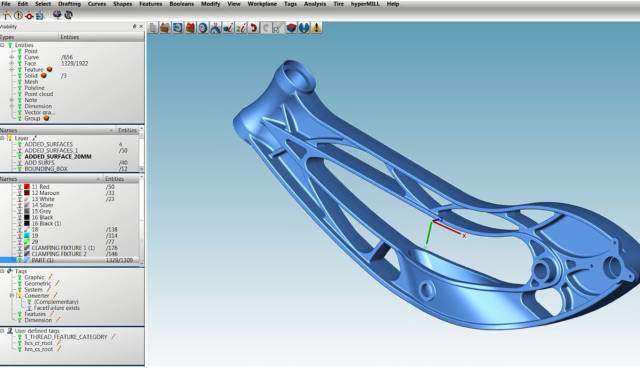
Task: Toggle the visibility filter for Point entities
Action: tap(19, 51)
